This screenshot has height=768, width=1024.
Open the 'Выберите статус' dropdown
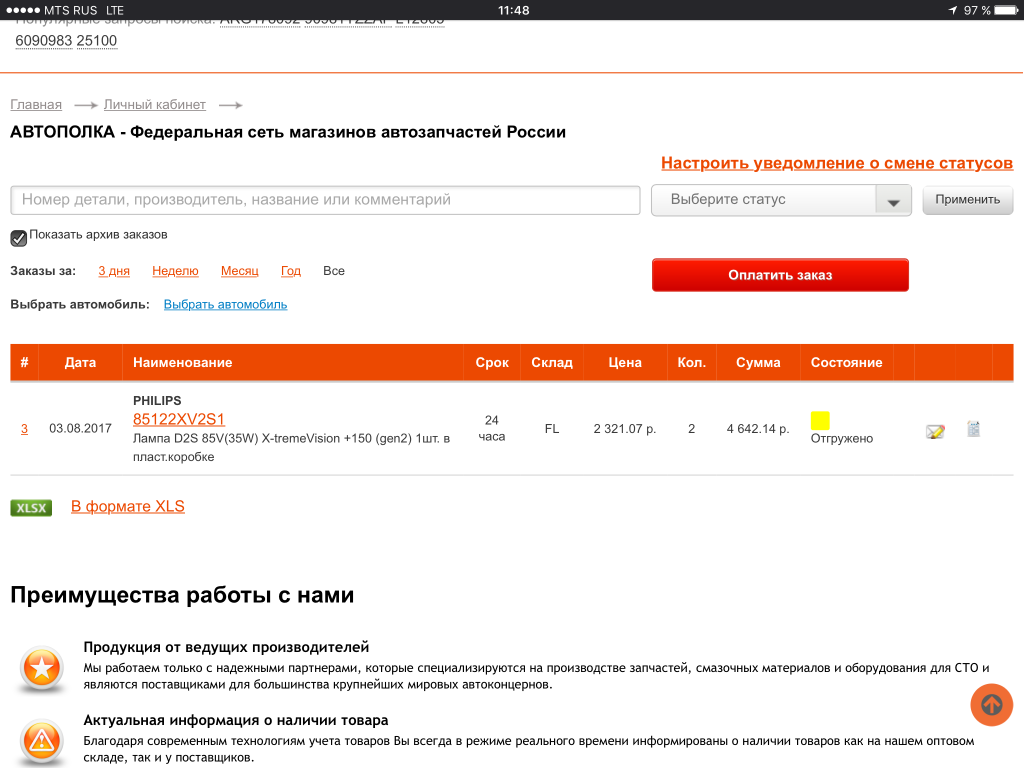765,200
